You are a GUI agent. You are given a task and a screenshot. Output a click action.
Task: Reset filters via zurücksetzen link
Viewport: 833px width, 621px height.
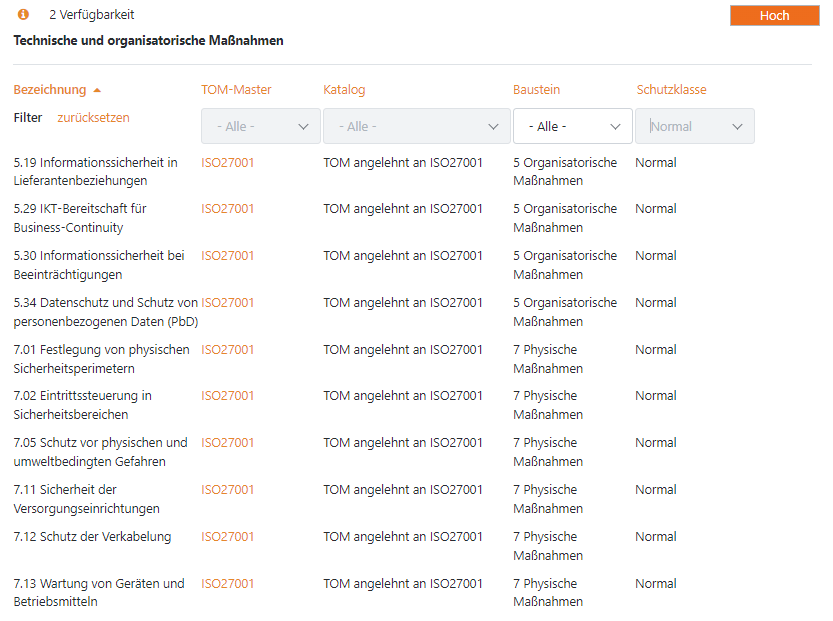click(93, 118)
